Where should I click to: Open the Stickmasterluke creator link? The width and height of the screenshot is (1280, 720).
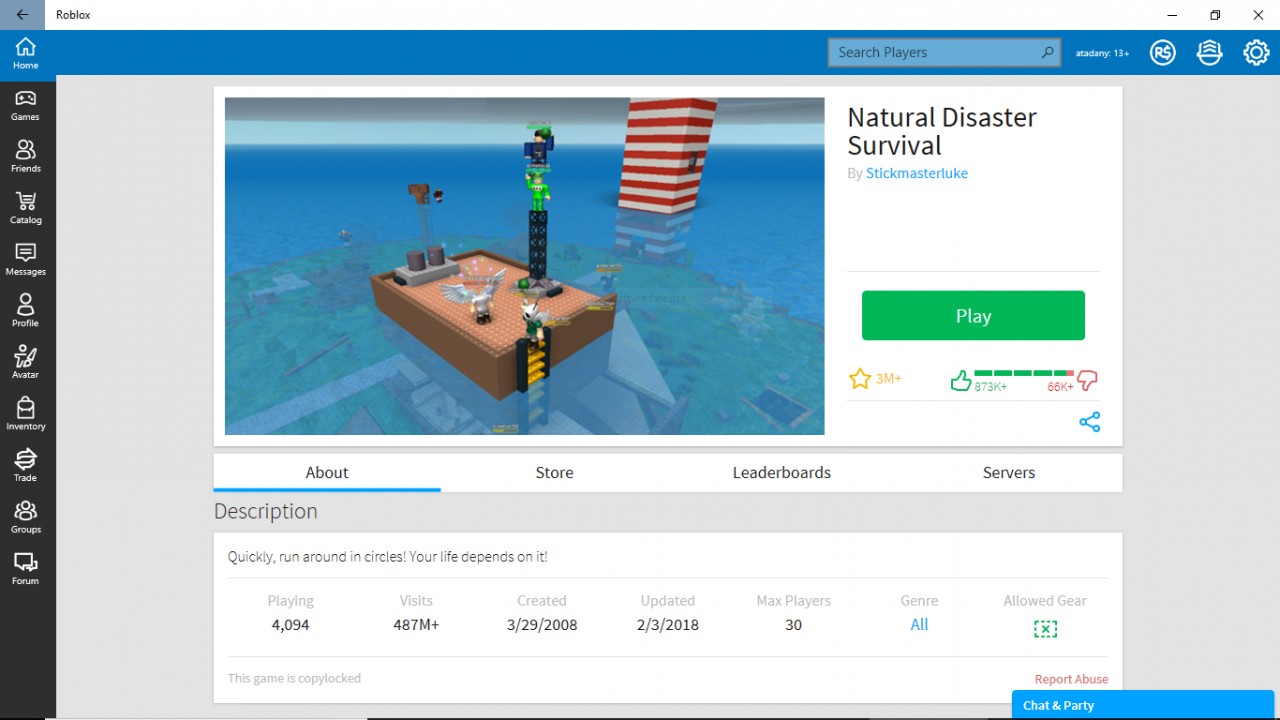tap(917, 173)
